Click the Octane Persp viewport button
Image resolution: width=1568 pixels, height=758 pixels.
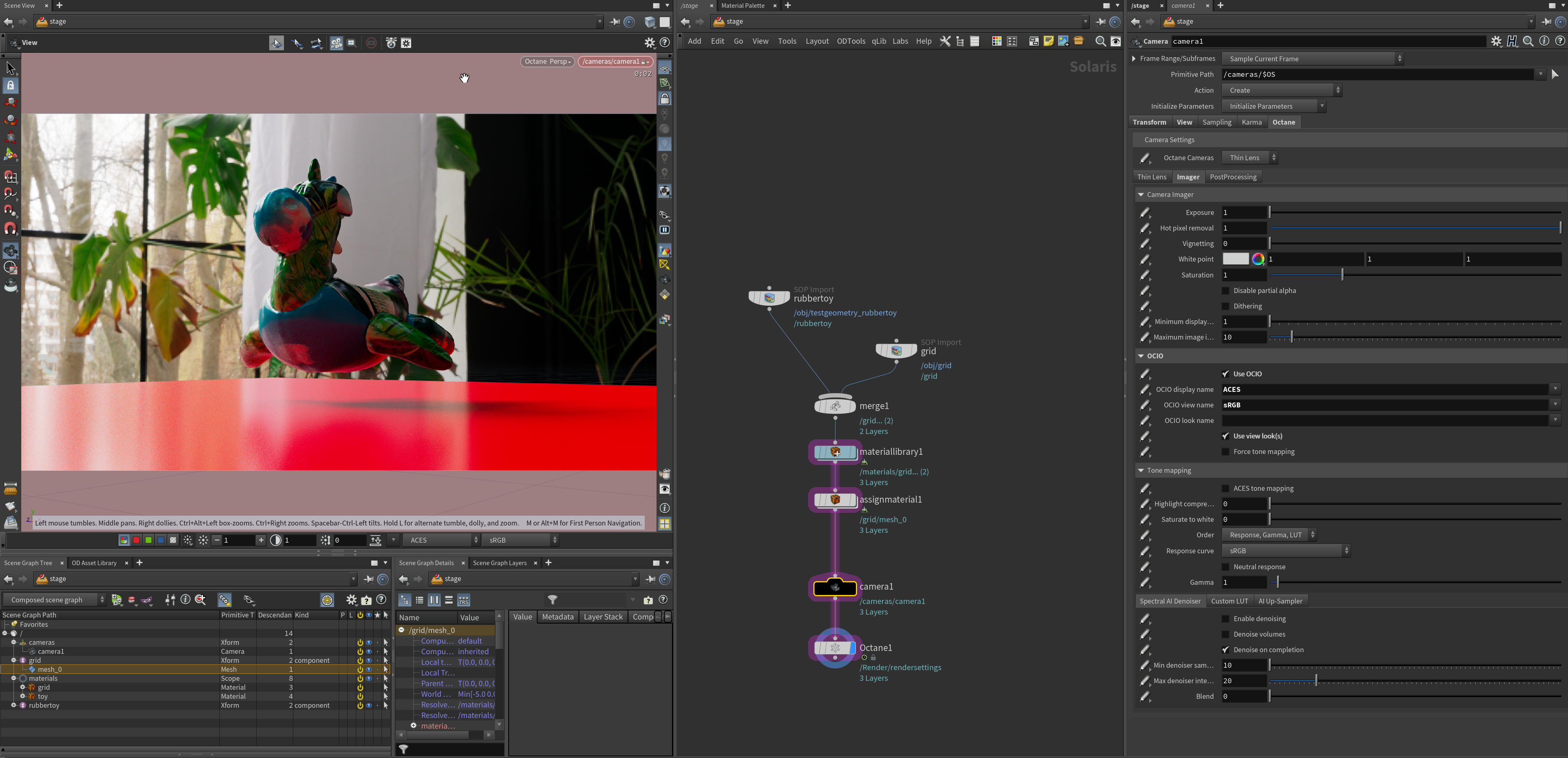(x=547, y=61)
